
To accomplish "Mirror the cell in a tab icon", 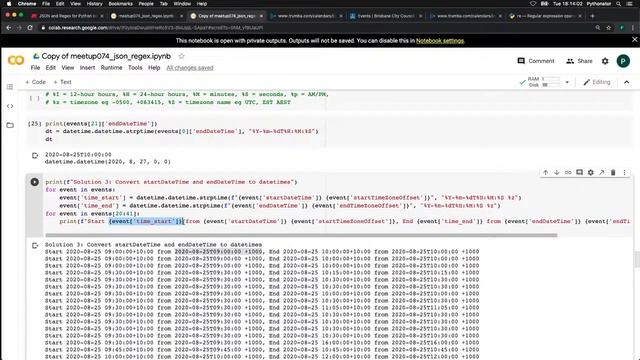I will tap(602, 173).
